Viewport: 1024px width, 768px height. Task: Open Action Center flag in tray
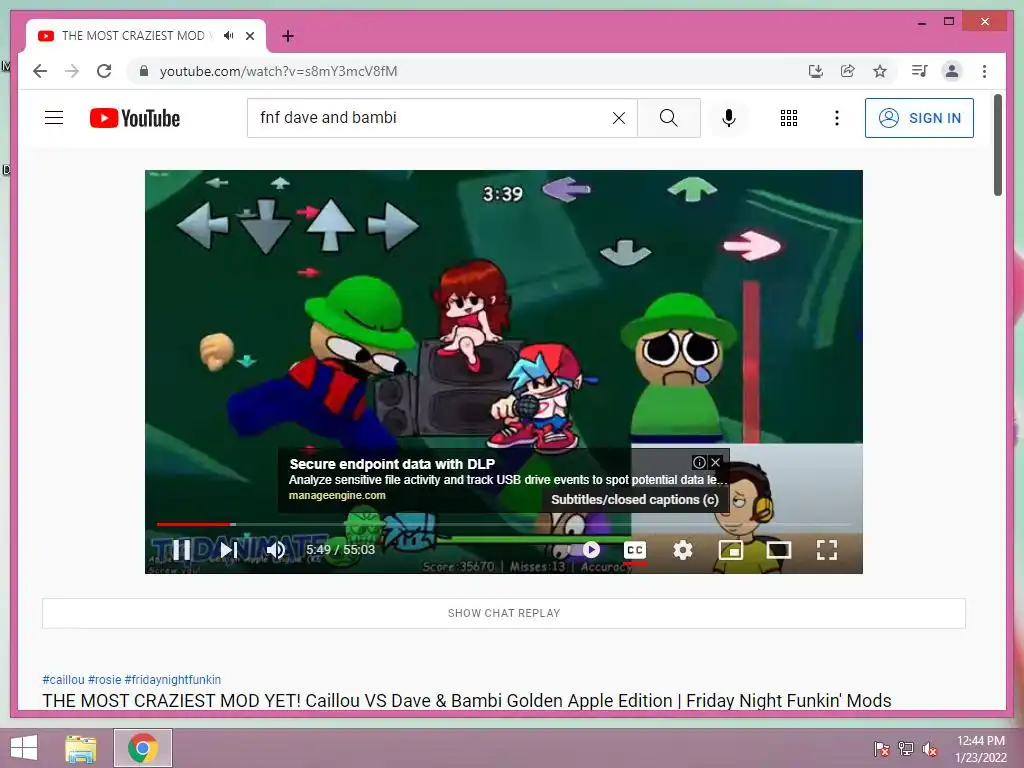coord(882,749)
